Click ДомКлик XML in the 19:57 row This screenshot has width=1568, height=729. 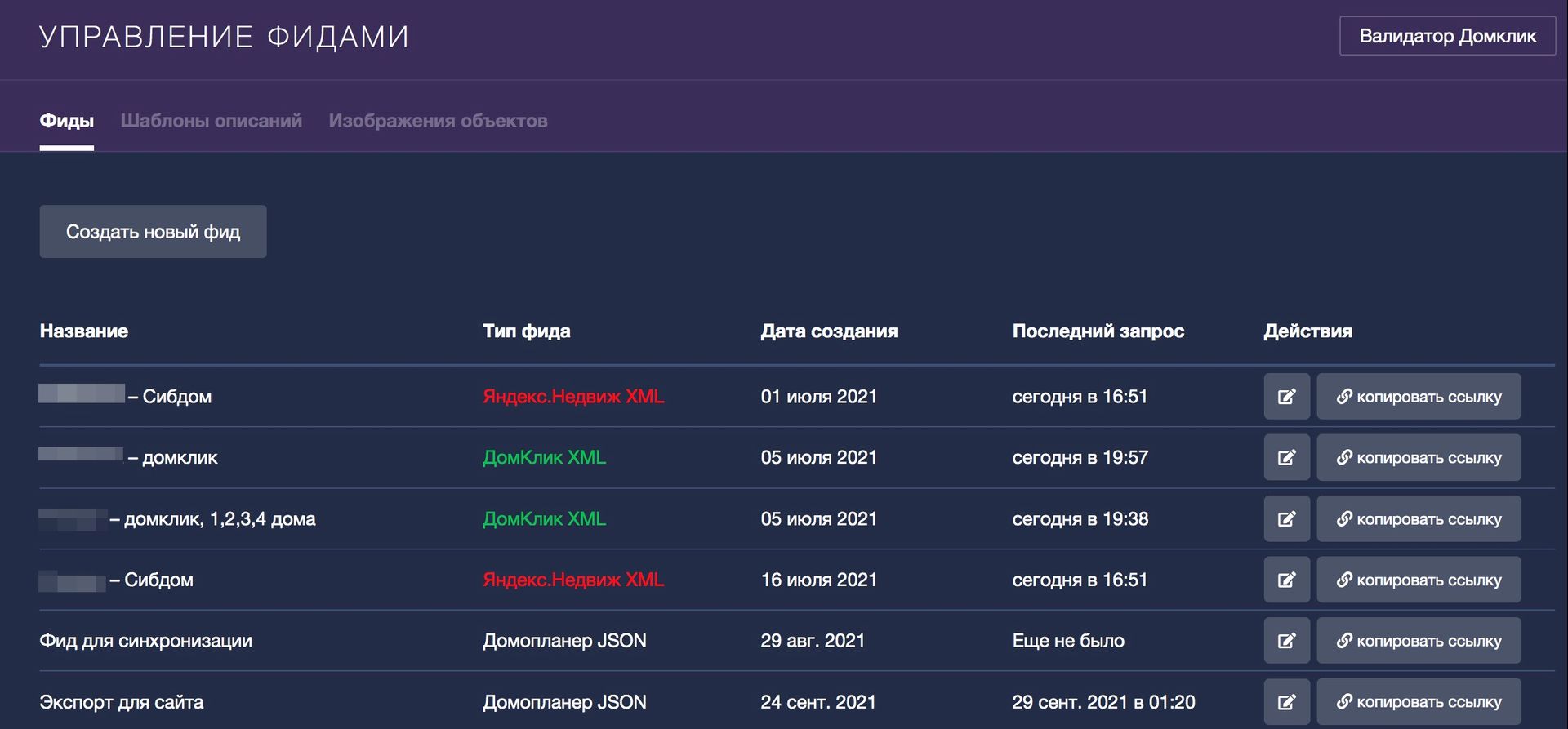click(x=544, y=457)
